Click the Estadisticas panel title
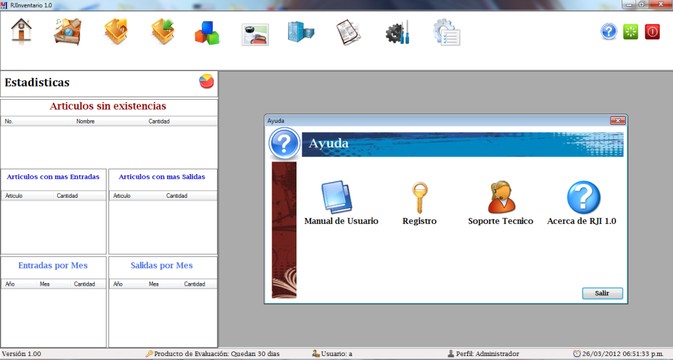Screen dimensions: 673x360 tap(37, 82)
